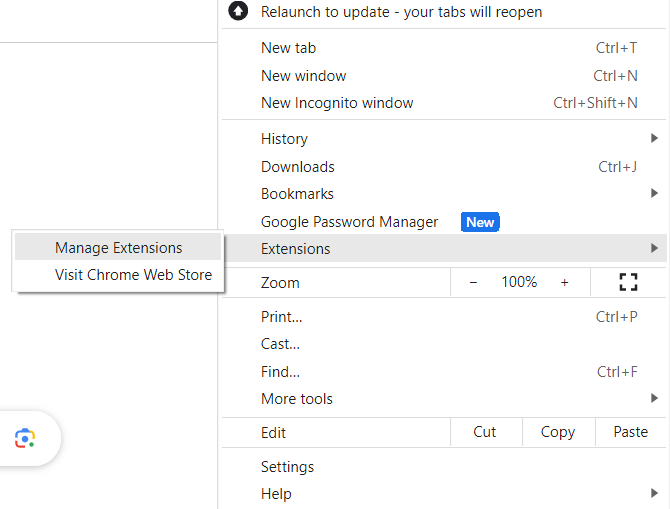Decrease zoom with the minus button

coord(473,282)
